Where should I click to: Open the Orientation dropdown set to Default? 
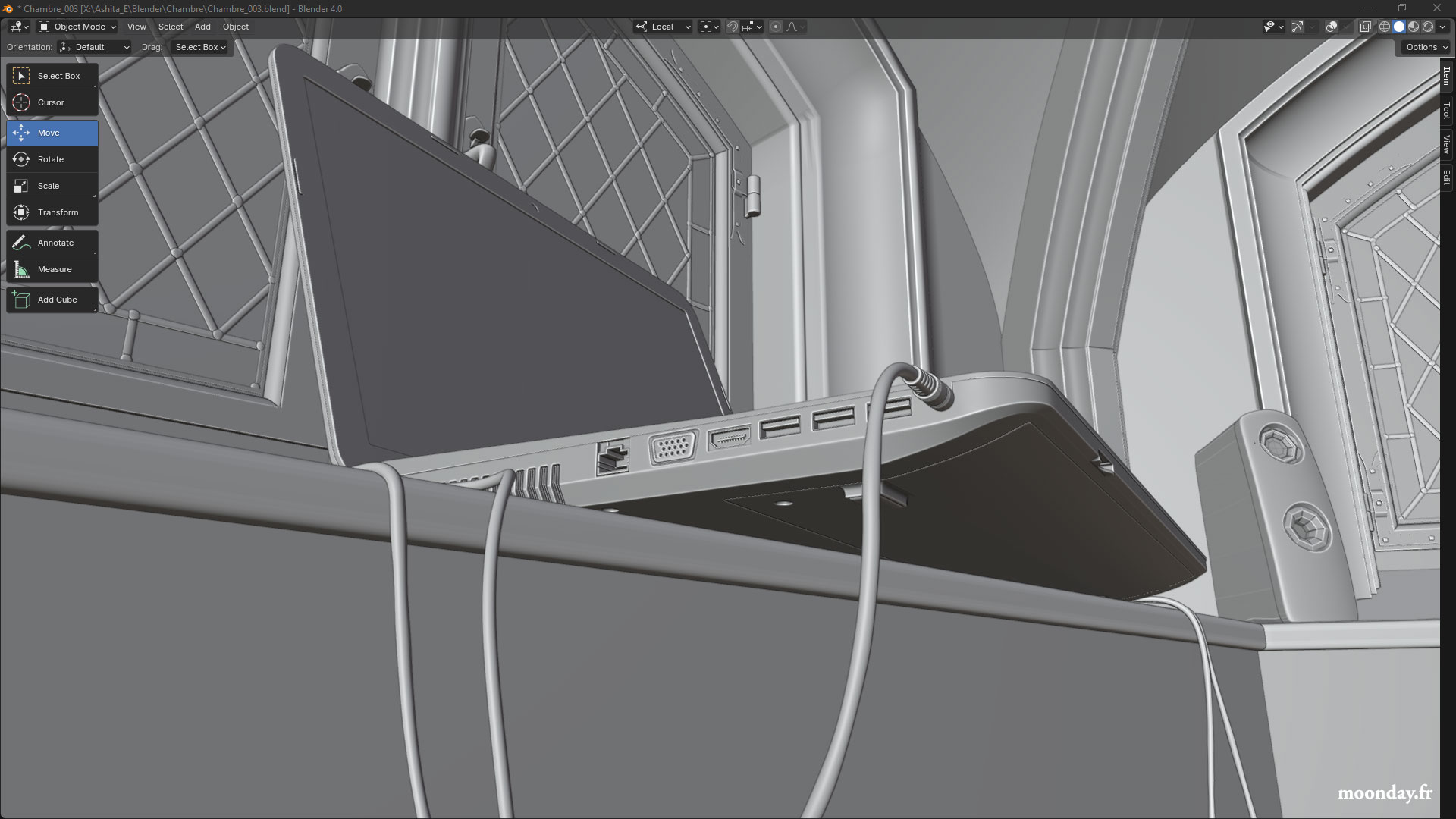point(94,47)
